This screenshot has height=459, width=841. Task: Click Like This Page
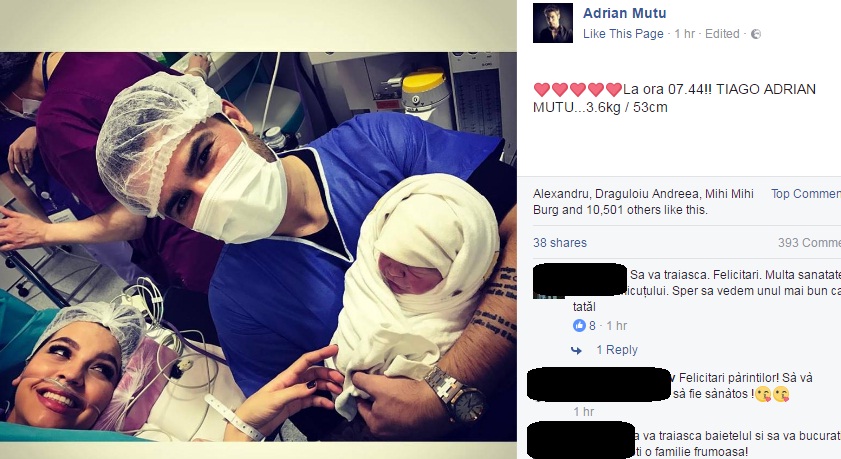click(623, 34)
